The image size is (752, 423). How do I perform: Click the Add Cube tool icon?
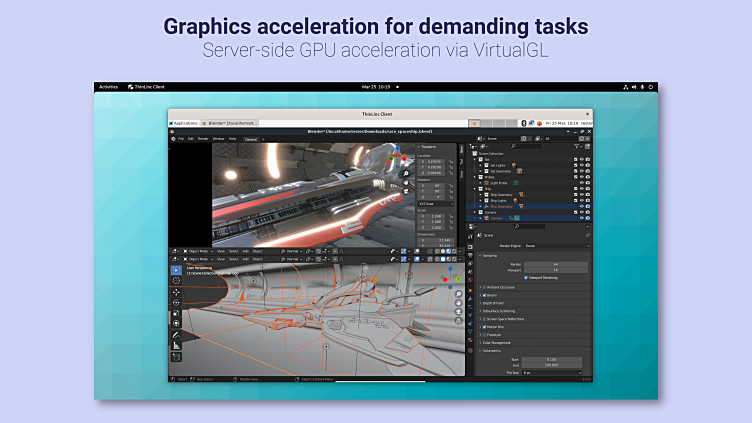[x=176, y=356]
